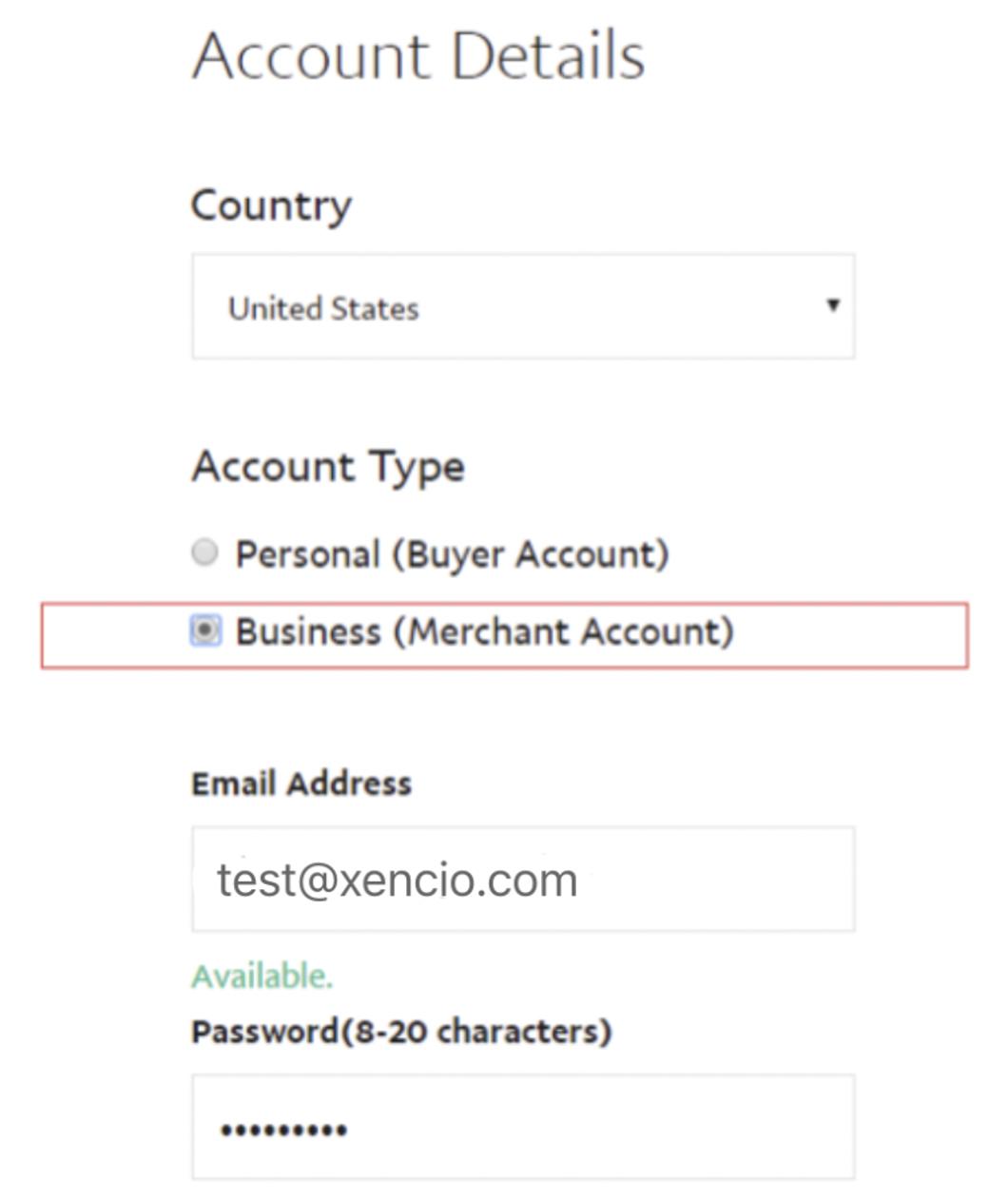This screenshot has height=1200, width=1008.
Task: Click the Country label
Action: coord(271,205)
